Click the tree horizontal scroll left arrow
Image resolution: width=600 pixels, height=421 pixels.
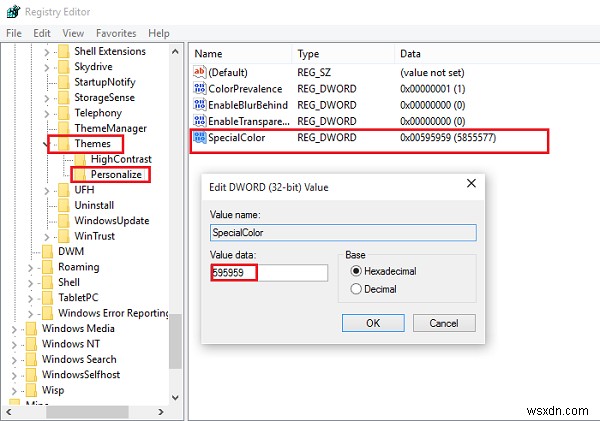(8, 412)
